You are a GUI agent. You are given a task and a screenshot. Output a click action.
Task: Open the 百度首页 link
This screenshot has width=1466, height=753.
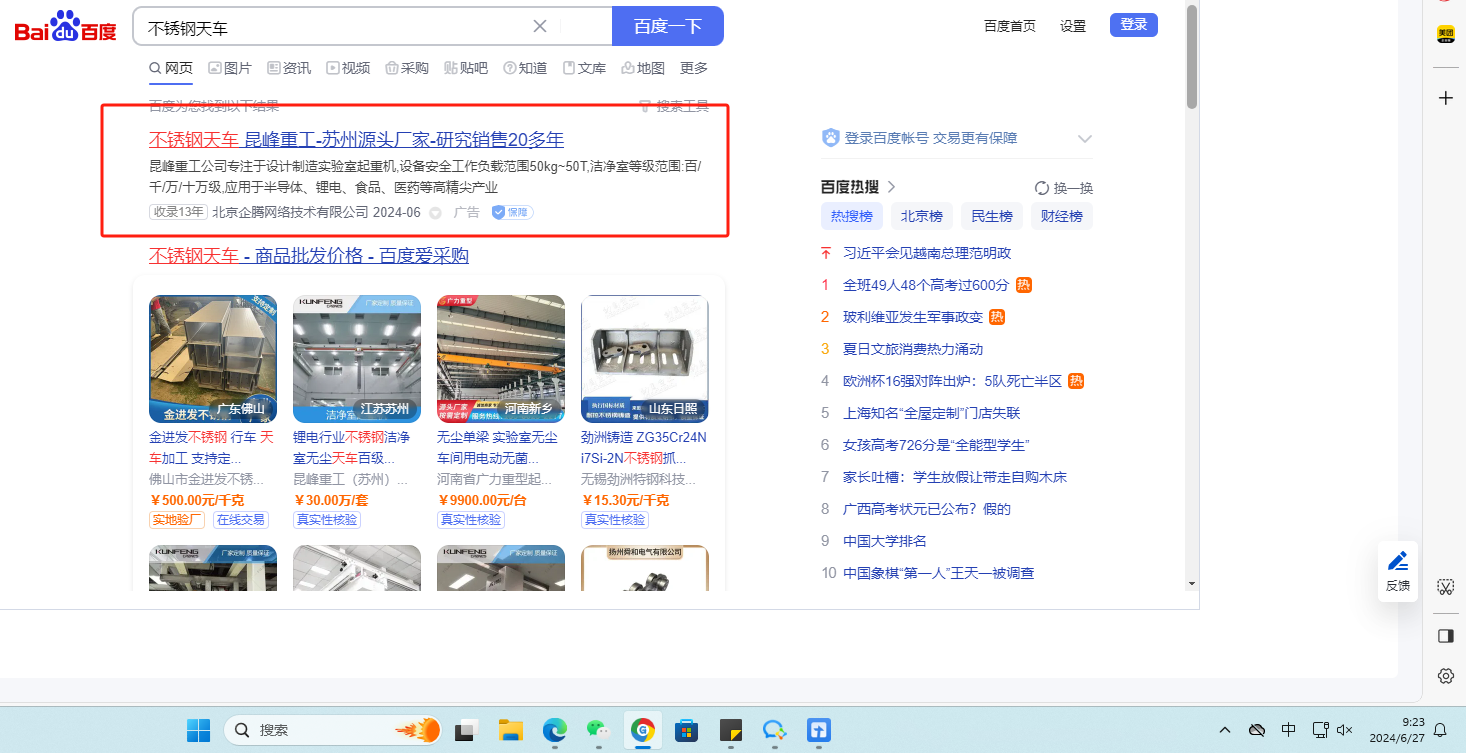[1010, 26]
